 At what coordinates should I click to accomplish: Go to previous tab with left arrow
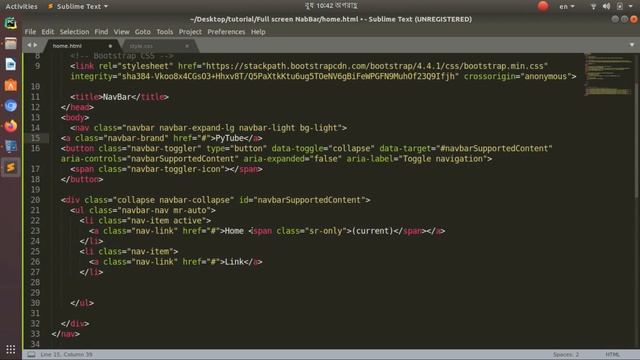pyautogui.click(x=29, y=45)
